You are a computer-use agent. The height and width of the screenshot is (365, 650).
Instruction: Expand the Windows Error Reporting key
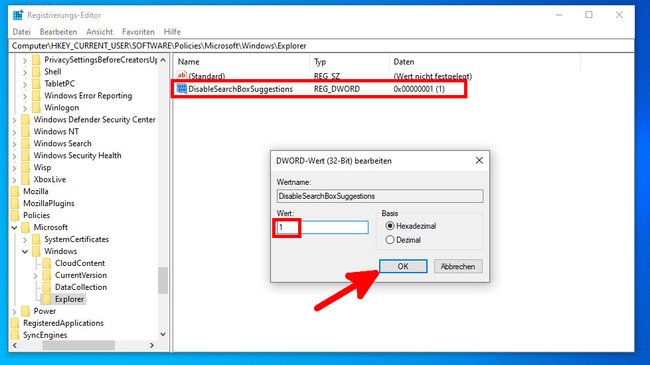pos(25,96)
